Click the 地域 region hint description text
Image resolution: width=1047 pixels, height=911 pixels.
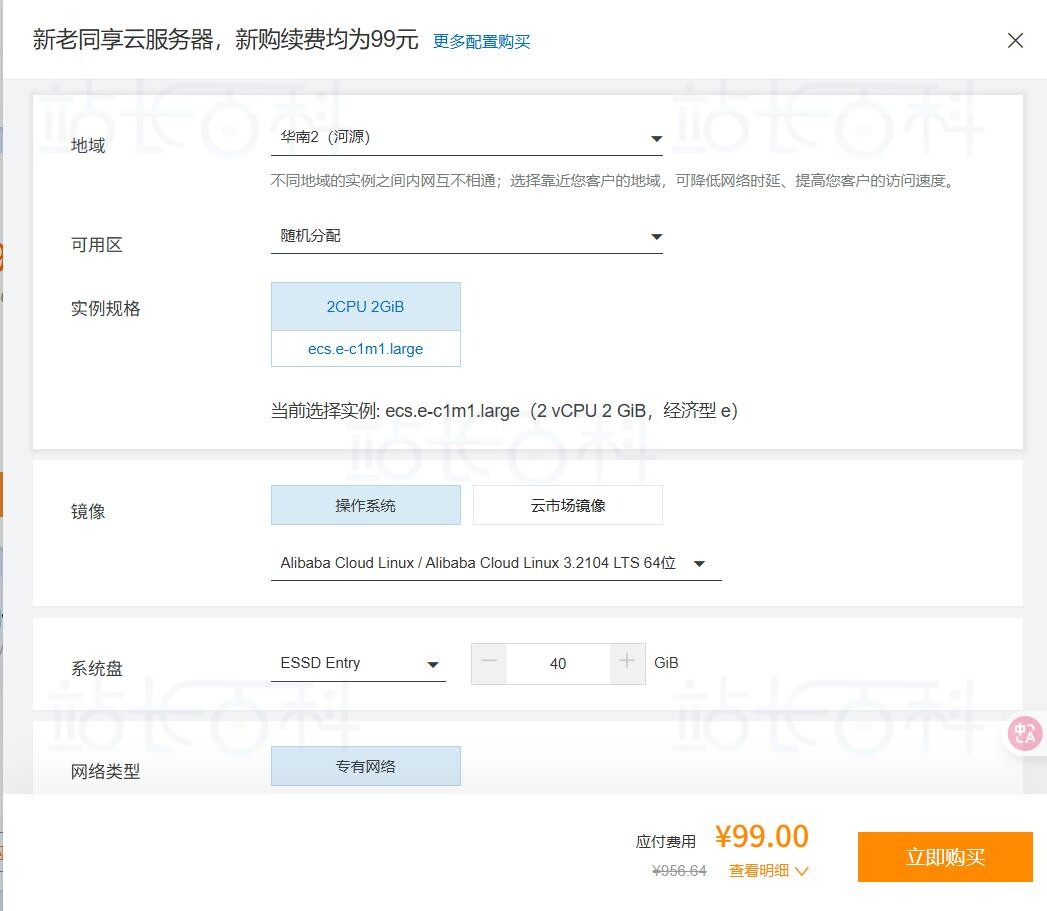(x=613, y=181)
